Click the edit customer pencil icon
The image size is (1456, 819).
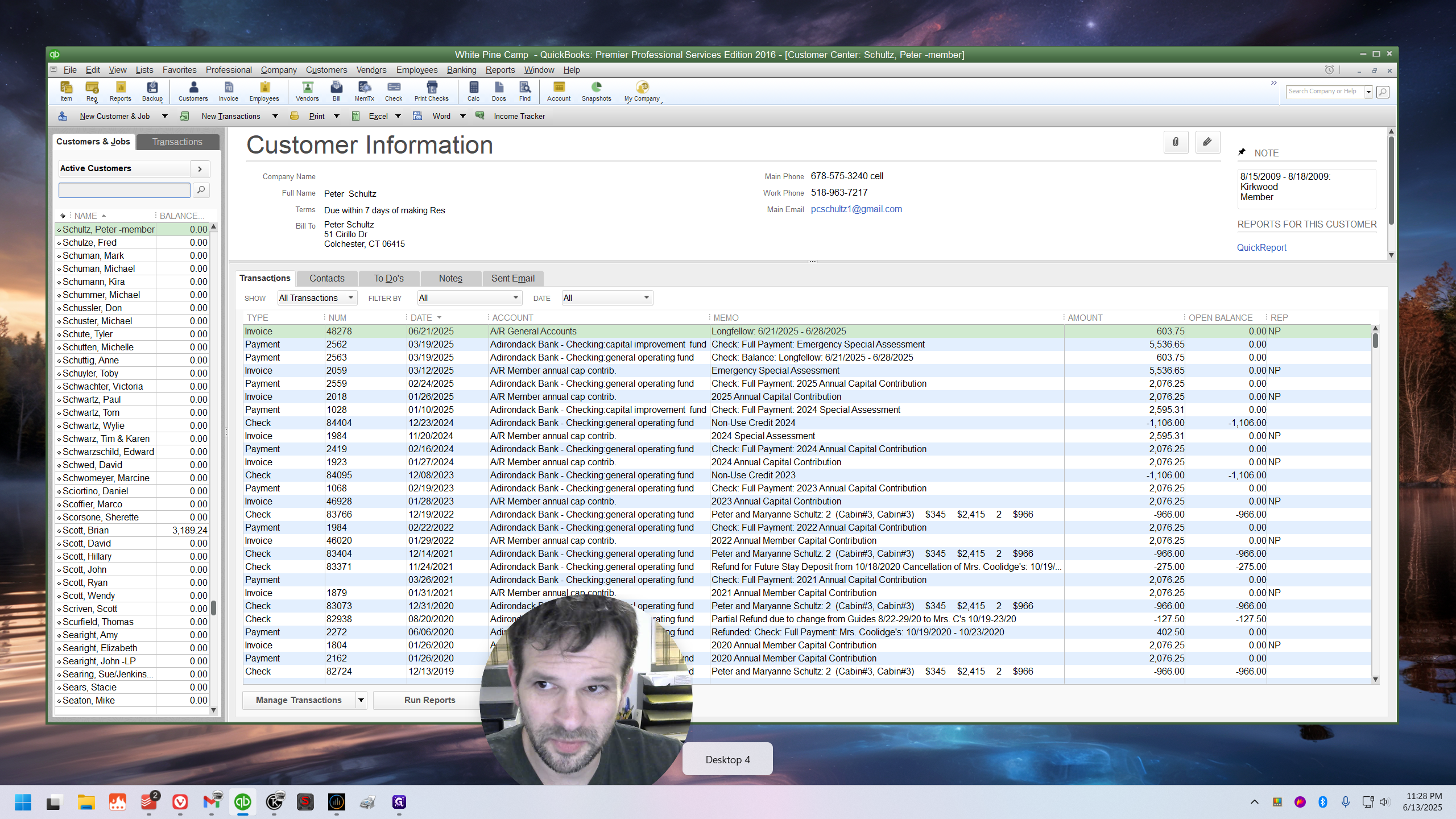pyautogui.click(x=1207, y=142)
